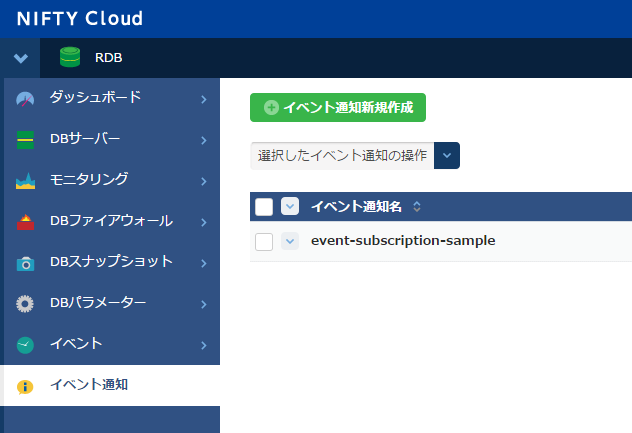Open the DBサーバー menu item
The width and height of the screenshot is (632, 433).
point(112,140)
